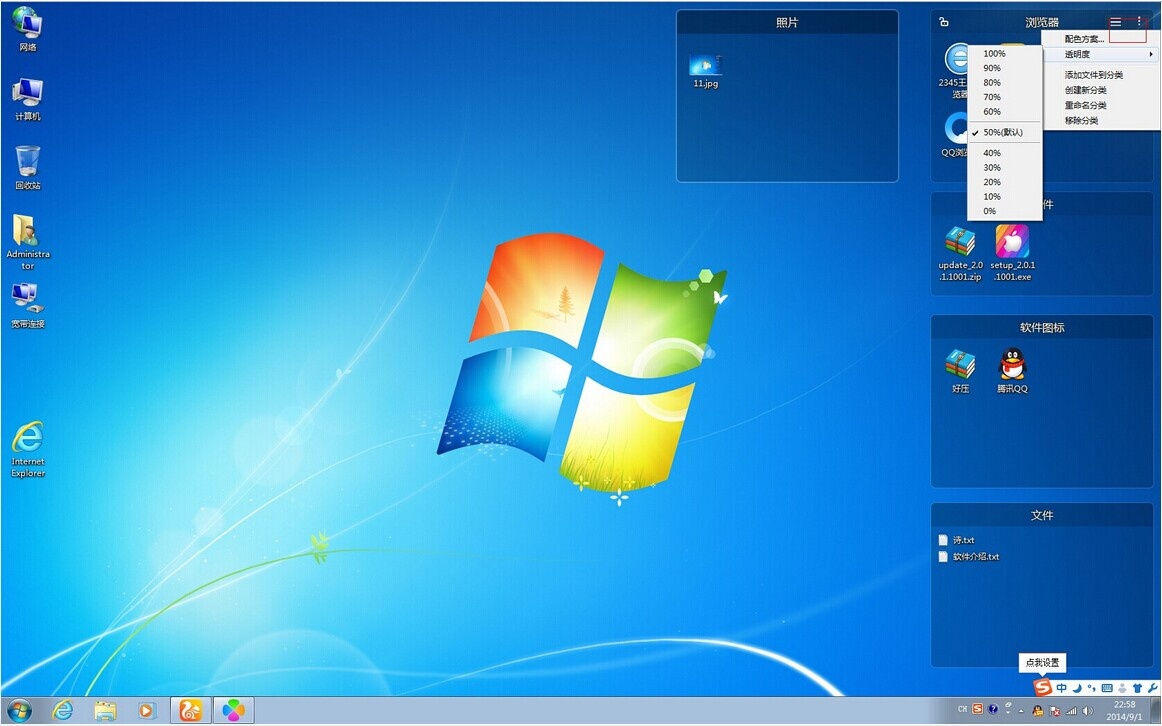Select the Administrator folder icon
Viewport: 1162px width, 726px height.
click(x=27, y=242)
